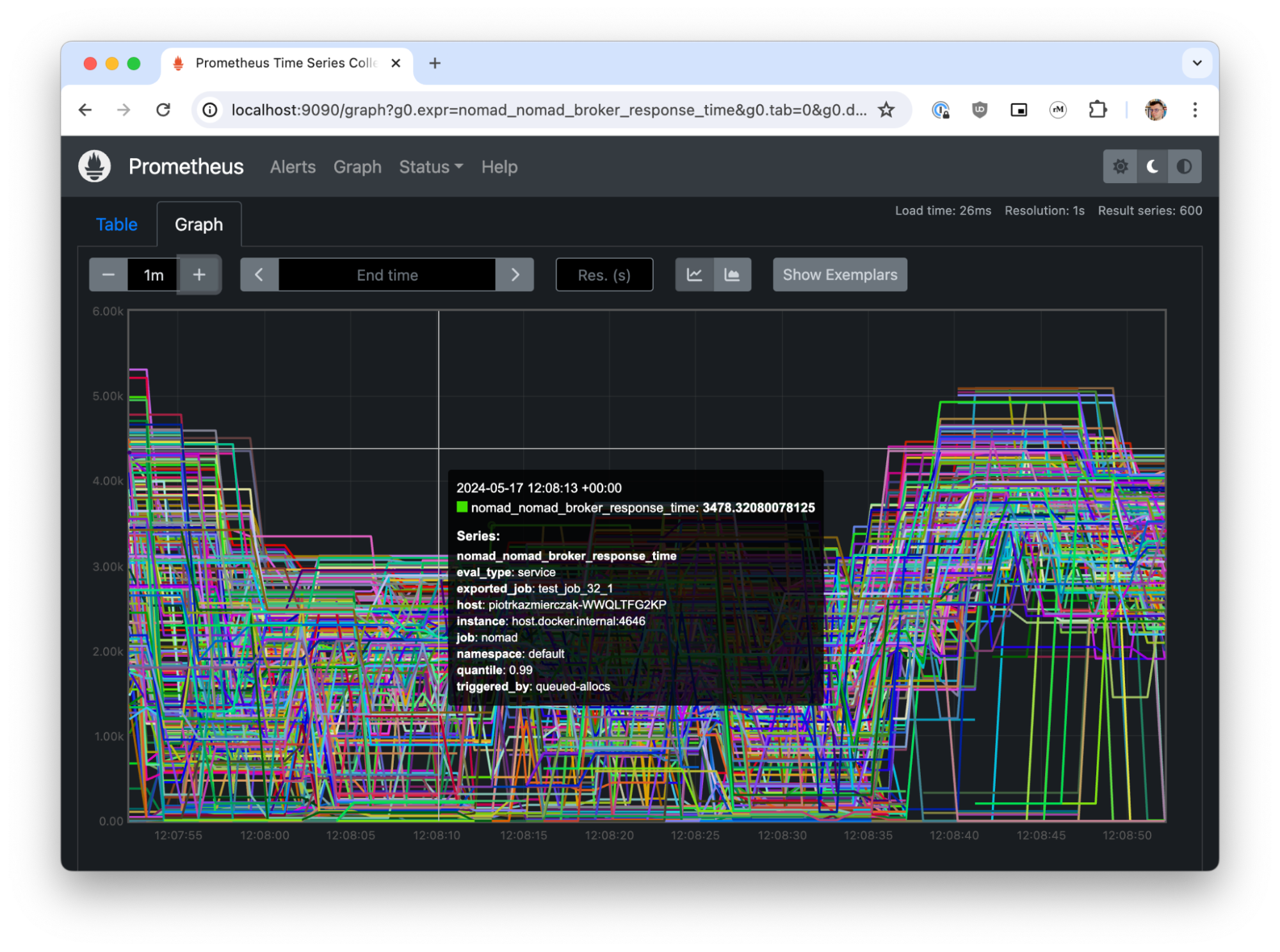Increase time range with plus button
Screen dimensions: 1280x952
199,275
